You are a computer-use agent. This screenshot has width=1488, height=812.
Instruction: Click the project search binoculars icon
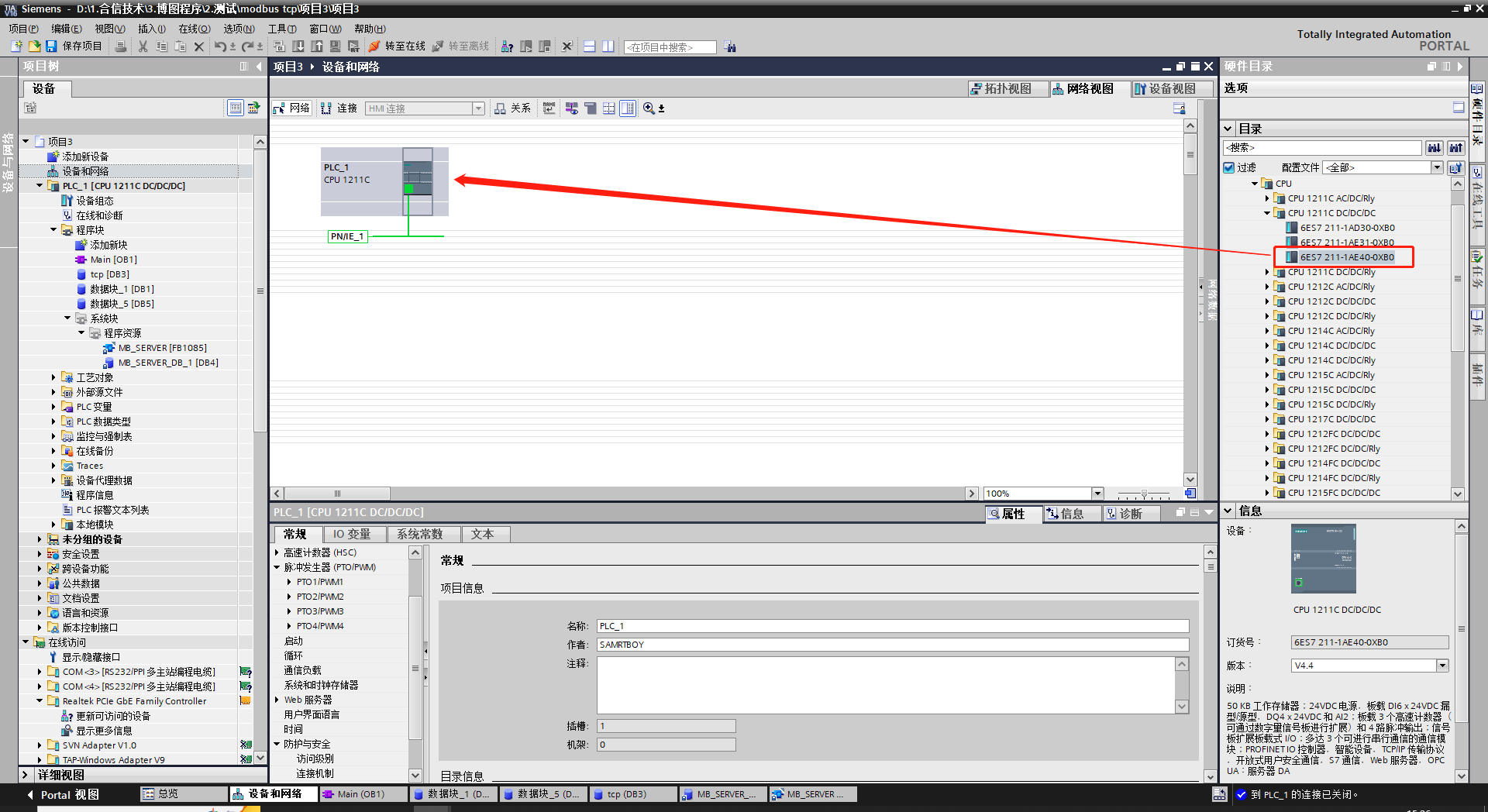tap(730, 47)
